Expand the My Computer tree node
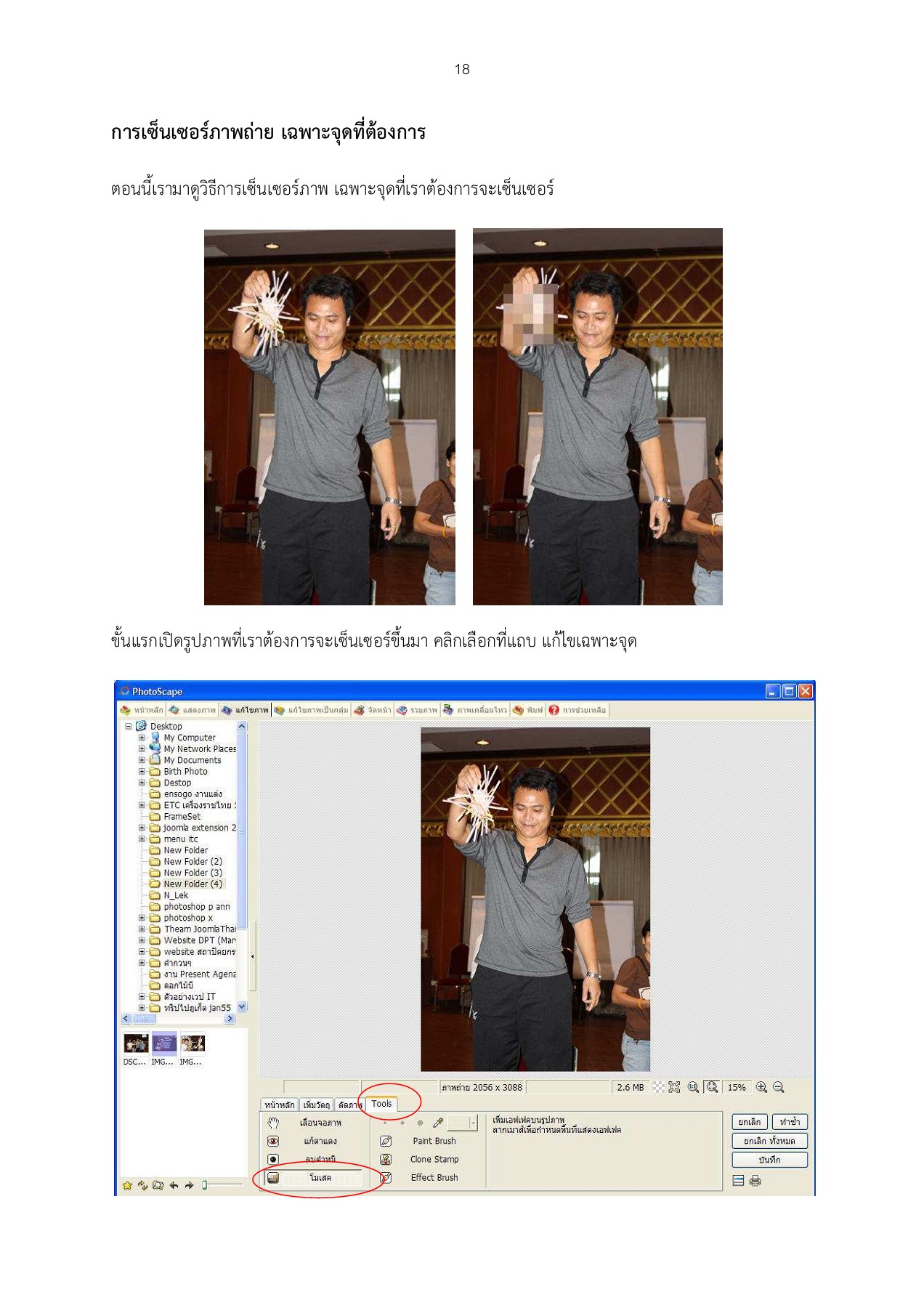The width and height of the screenshot is (924, 1308). tap(142, 738)
